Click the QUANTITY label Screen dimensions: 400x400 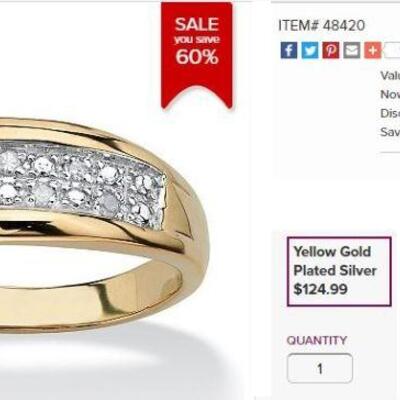tap(317, 340)
